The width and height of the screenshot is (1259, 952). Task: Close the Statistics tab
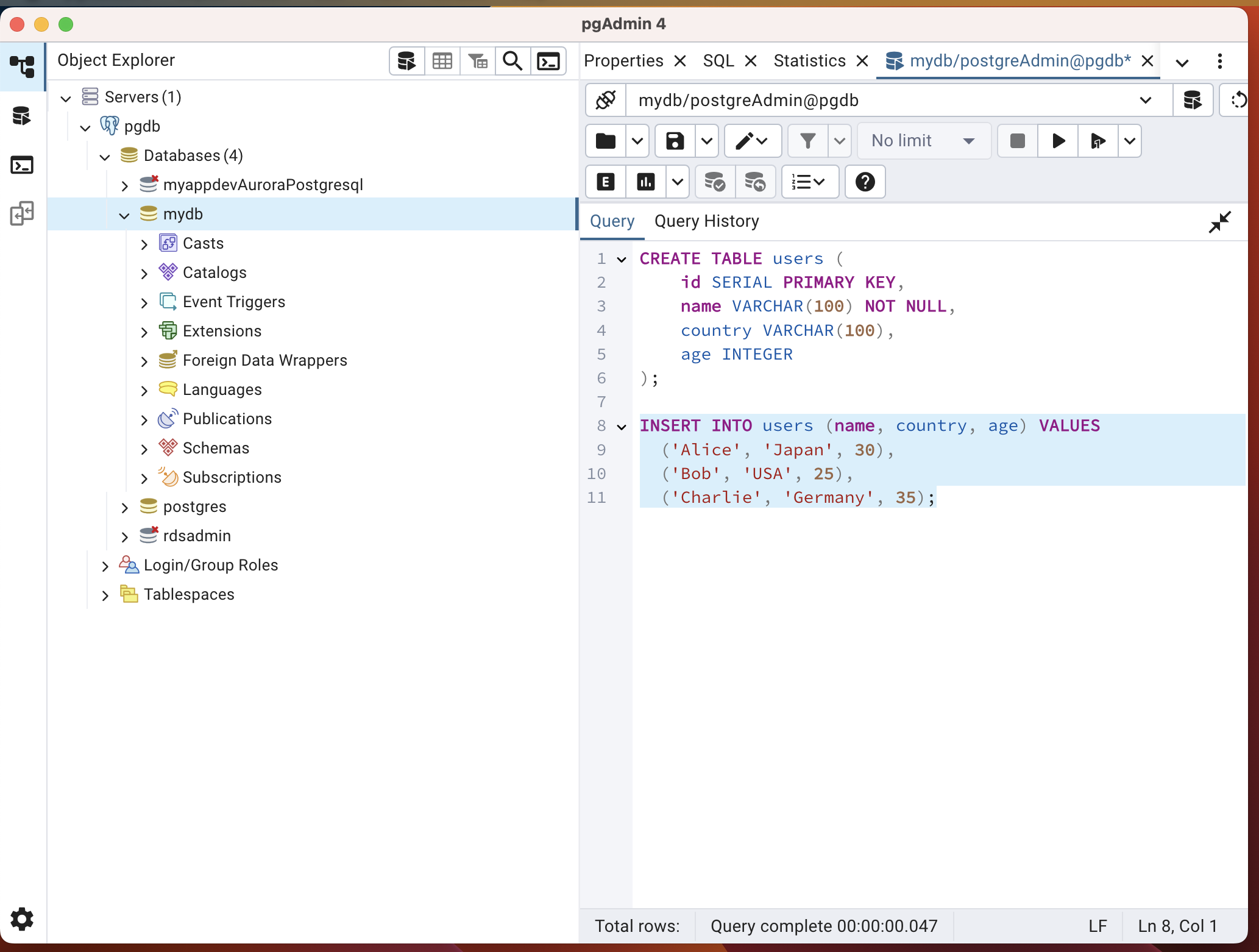[x=862, y=61]
